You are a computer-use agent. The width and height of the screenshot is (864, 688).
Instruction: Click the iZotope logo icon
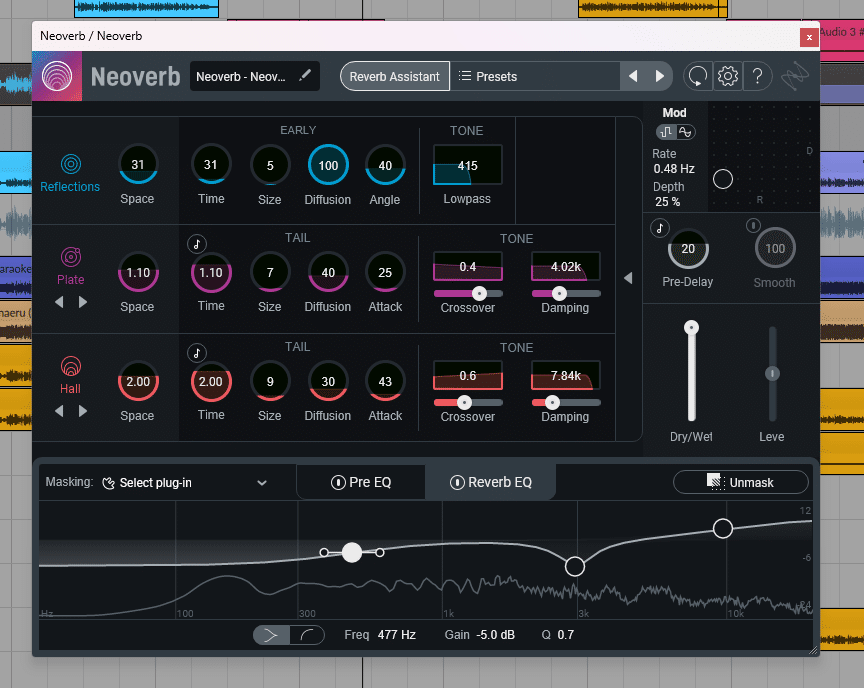pos(794,76)
